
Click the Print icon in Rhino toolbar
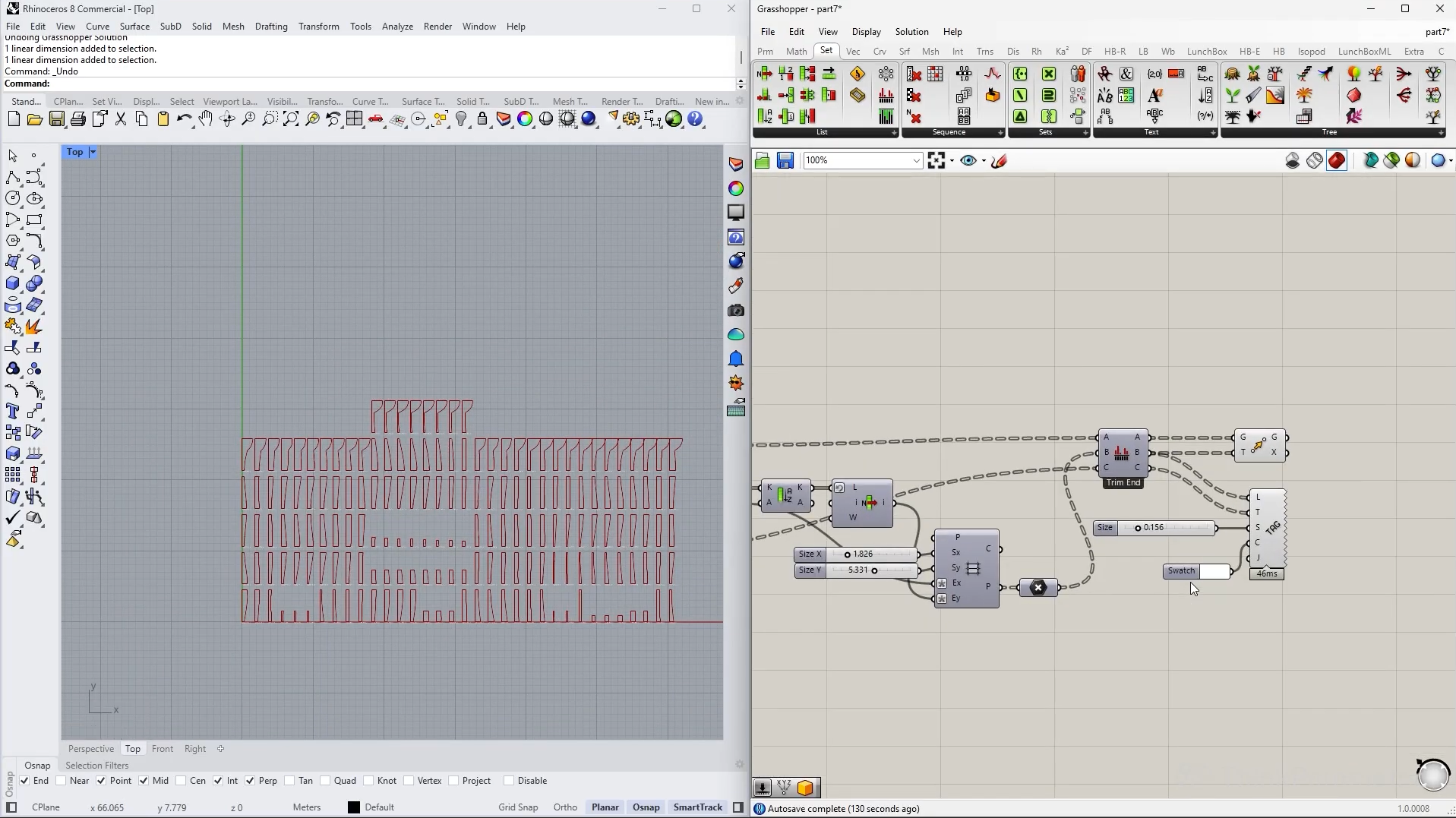[77, 119]
